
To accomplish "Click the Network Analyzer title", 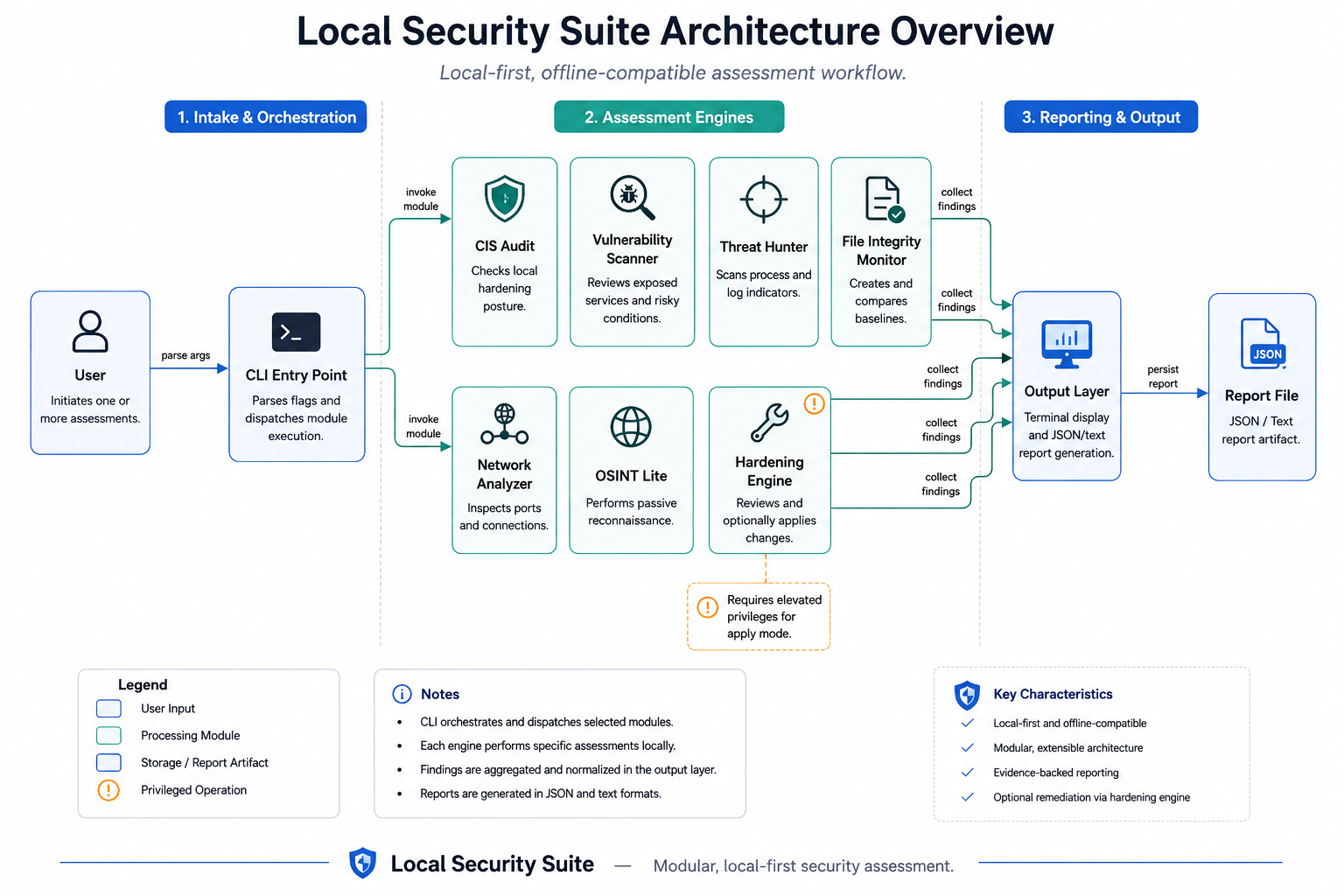I will click(505, 474).
